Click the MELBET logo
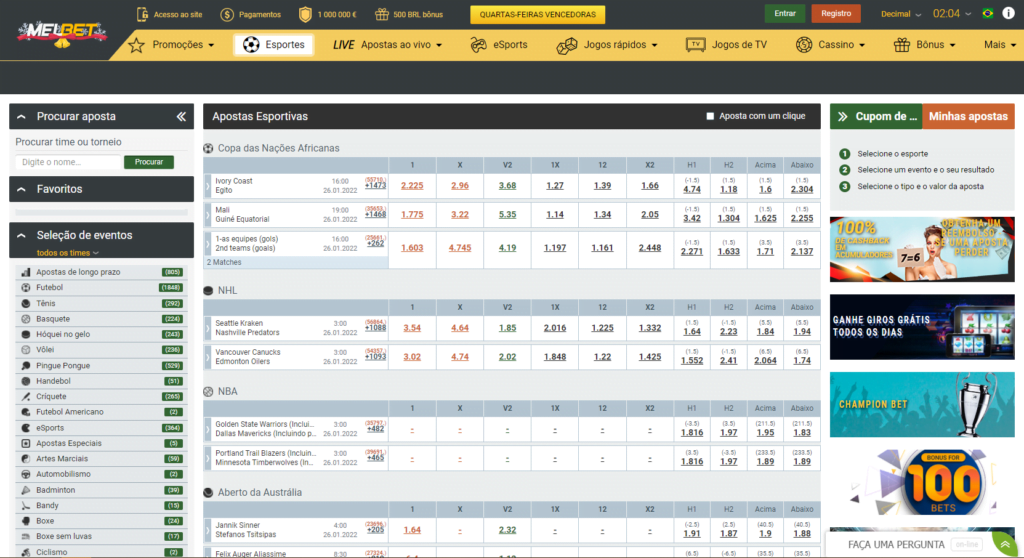The width and height of the screenshot is (1024, 558). tap(62, 33)
